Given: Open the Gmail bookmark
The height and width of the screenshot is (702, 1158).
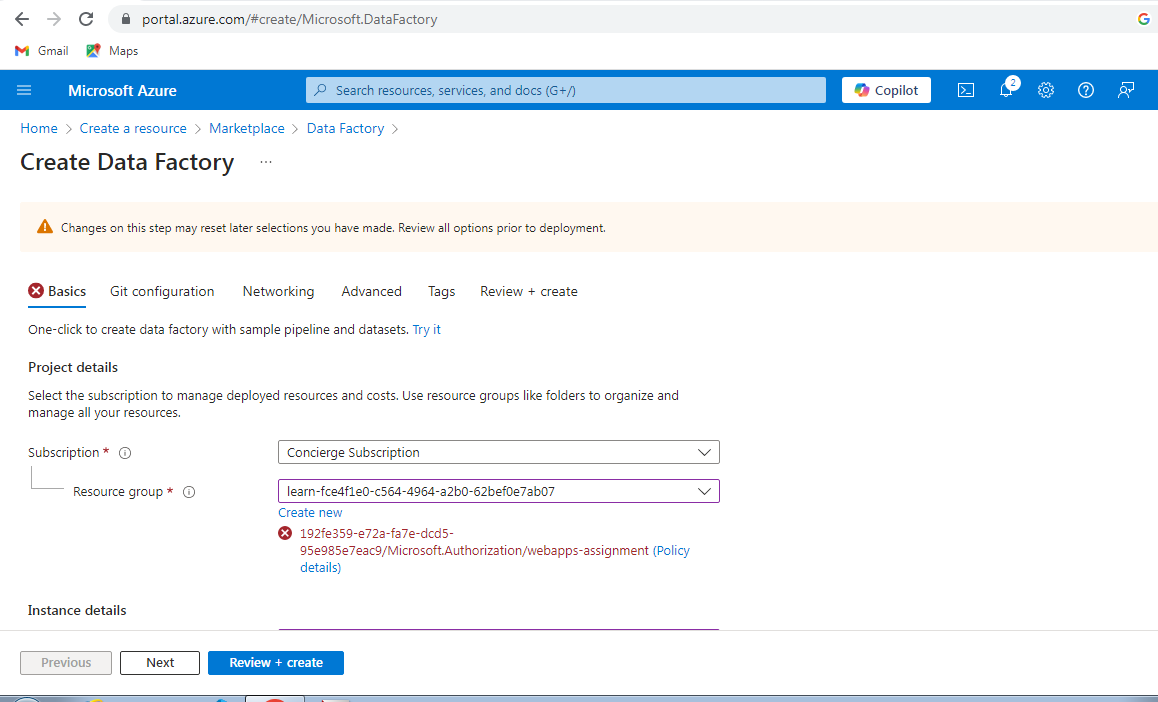Looking at the screenshot, I should (40, 50).
